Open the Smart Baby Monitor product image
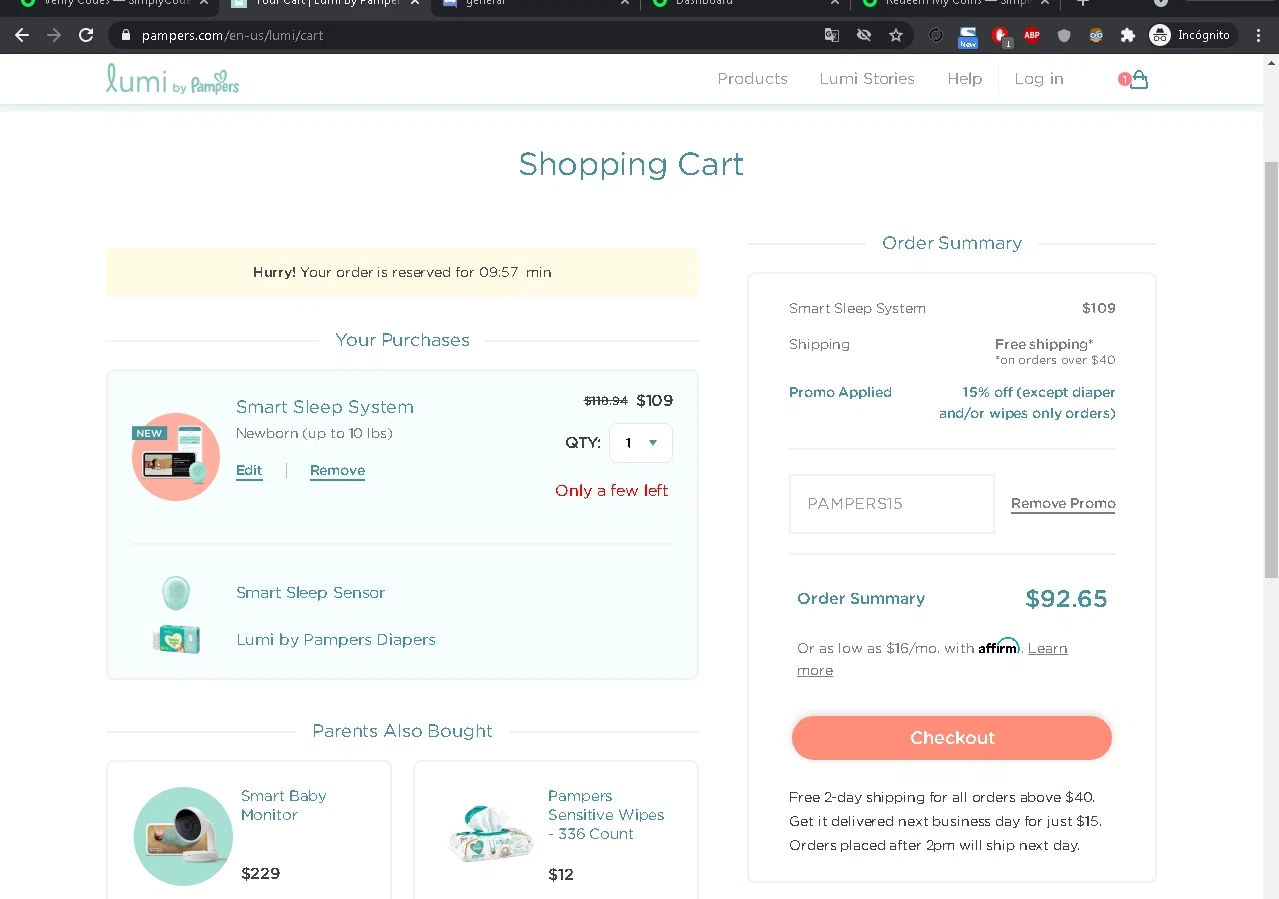The height and width of the screenshot is (899, 1279). 183,836
